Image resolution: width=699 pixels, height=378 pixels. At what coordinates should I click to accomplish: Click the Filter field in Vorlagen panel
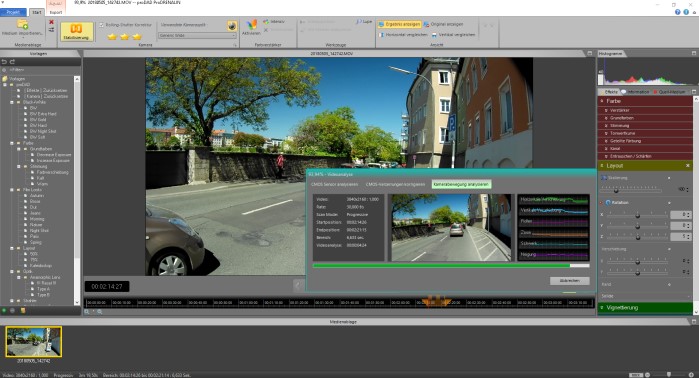(x=40, y=70)
